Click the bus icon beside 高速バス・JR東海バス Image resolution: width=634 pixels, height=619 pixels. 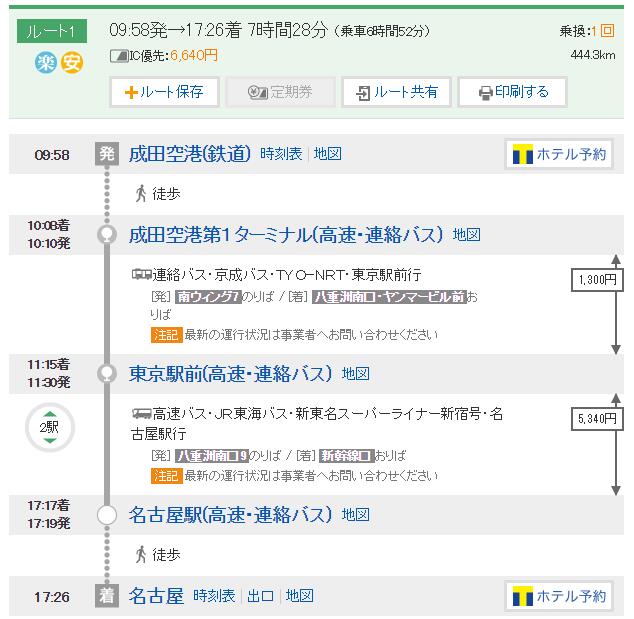[x=142, y=414]
